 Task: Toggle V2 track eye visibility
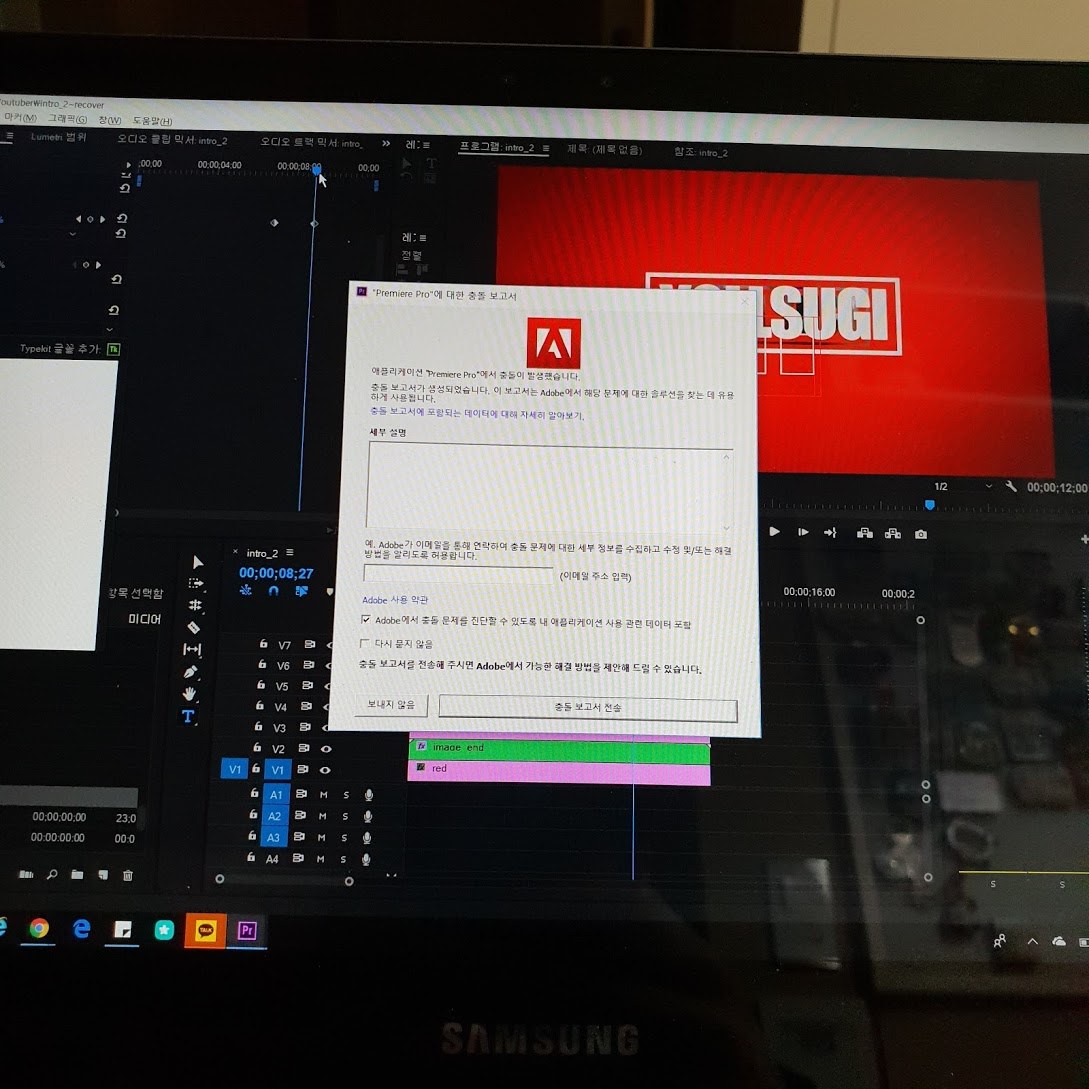(x=326, y=749)
